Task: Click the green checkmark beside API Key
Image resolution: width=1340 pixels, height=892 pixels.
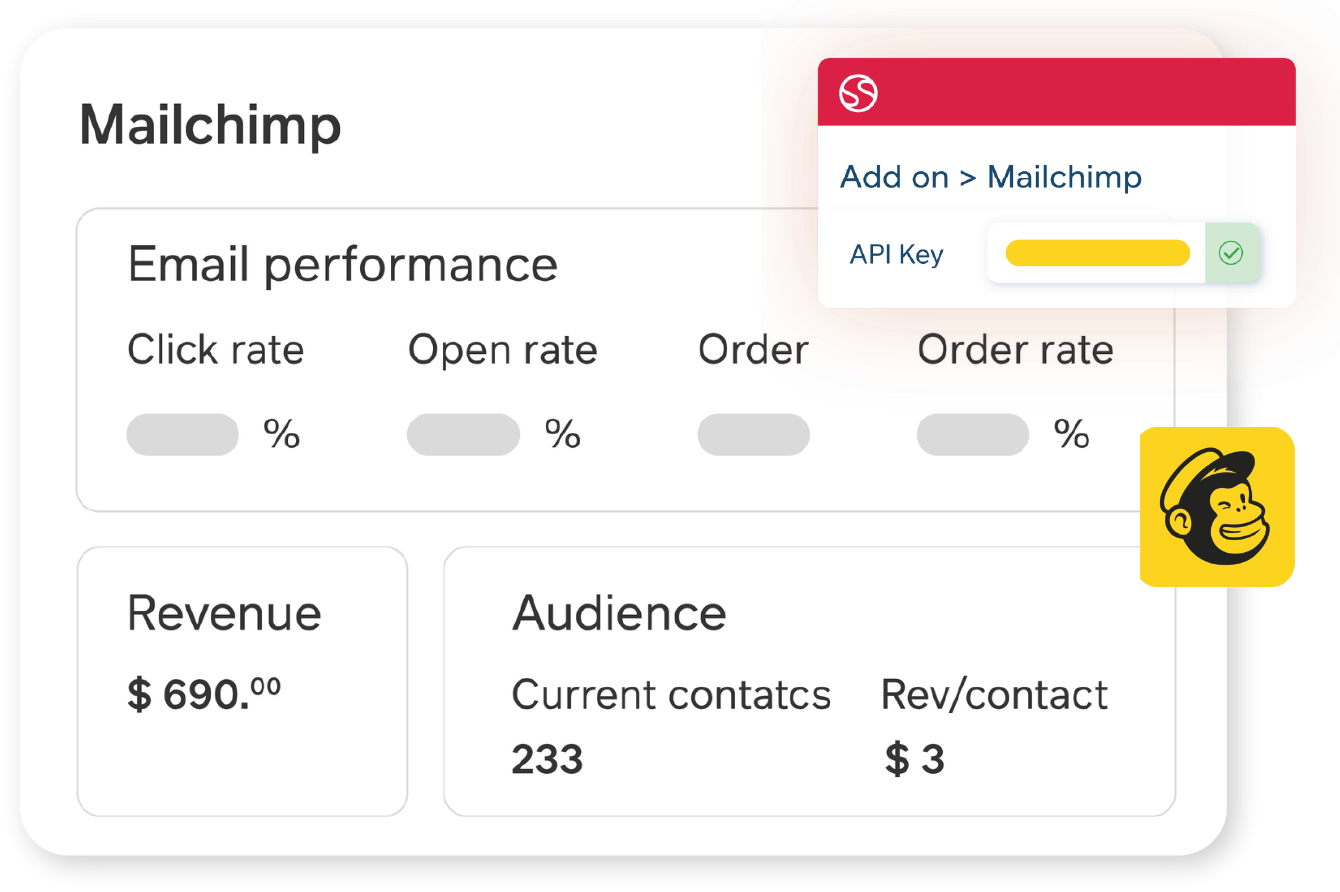Action: pos(1231,254)
